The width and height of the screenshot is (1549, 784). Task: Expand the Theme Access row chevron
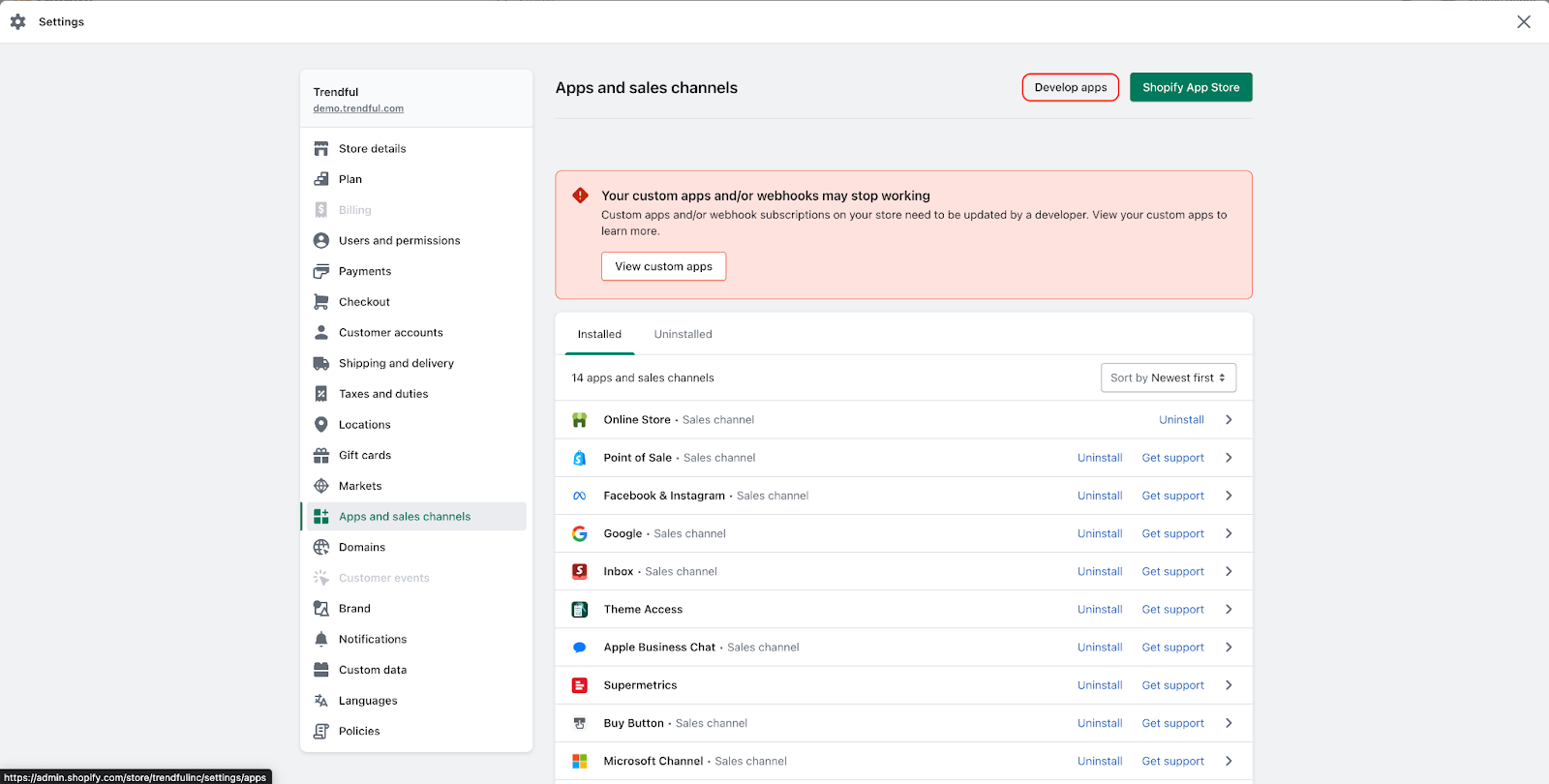pyautogui.click(x=1229, y=609)
